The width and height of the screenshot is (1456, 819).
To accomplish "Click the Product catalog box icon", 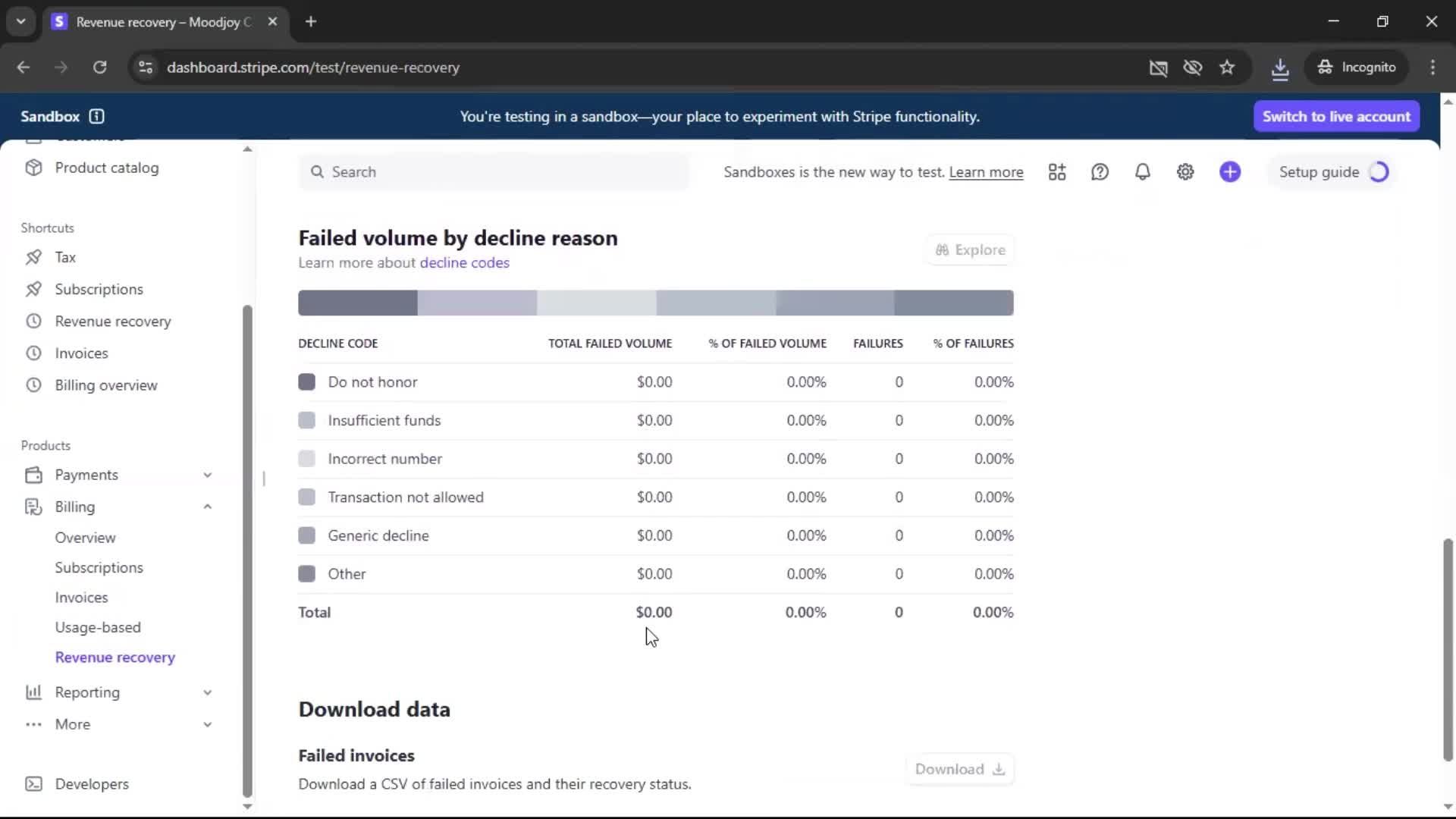I will [x=33, y=168].
